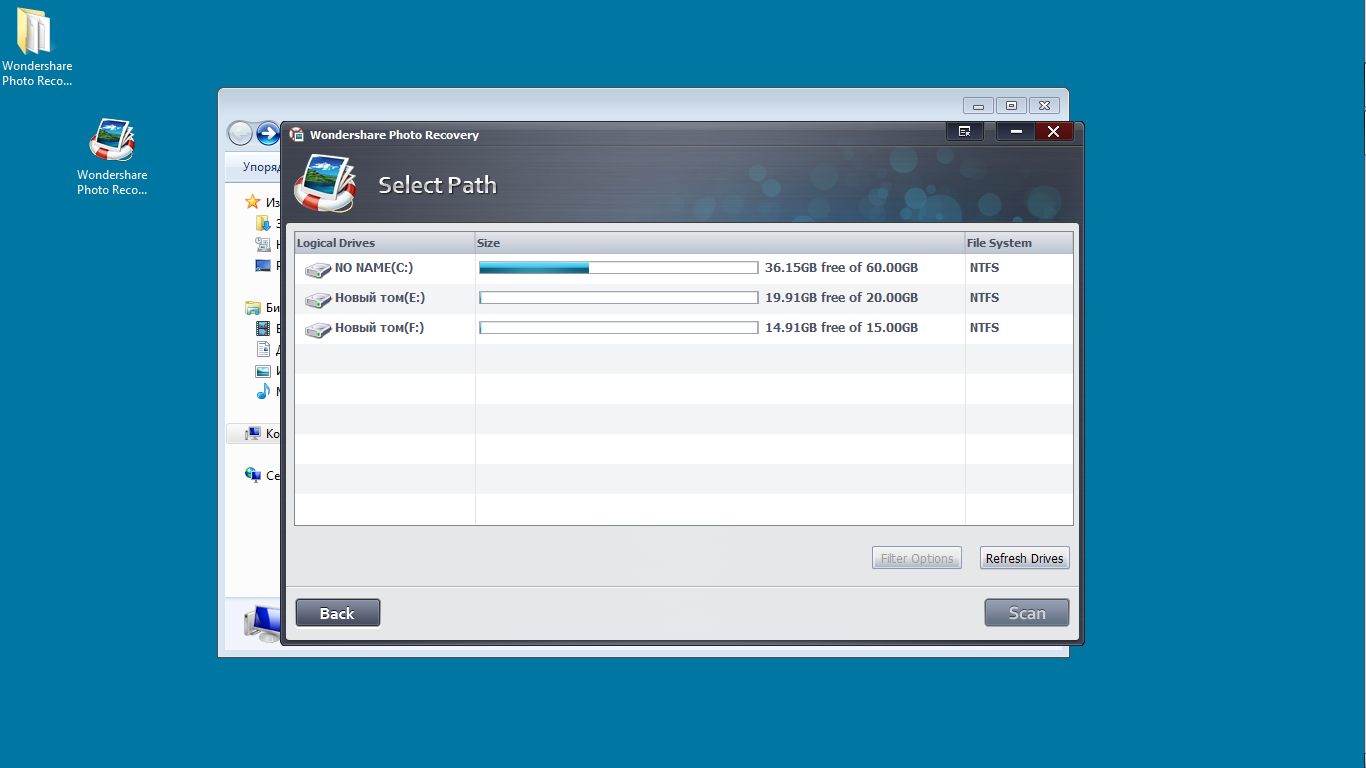Click "14.91GB free of 15.00GB" text
Image resolution: width=1366 pixels, height=768 pixels.
pyautogui.click(x=841, y=328)
